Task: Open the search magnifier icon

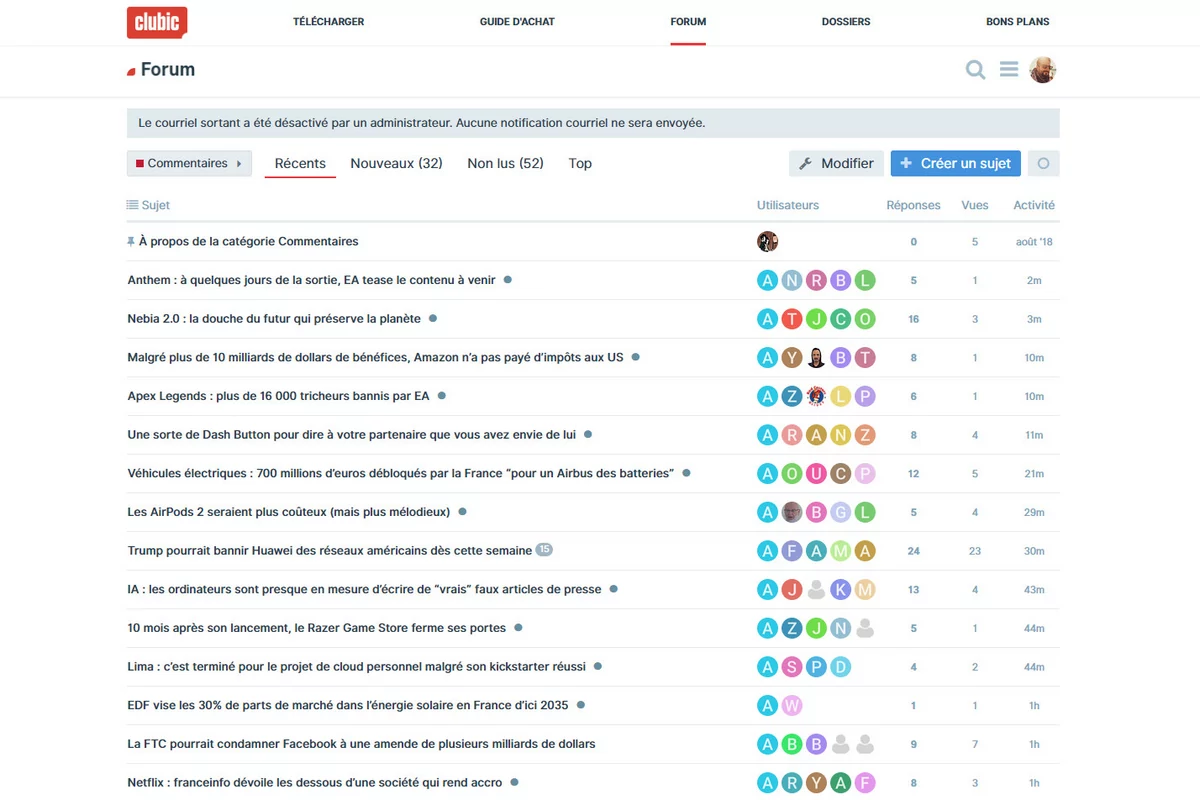Action: 975,69
